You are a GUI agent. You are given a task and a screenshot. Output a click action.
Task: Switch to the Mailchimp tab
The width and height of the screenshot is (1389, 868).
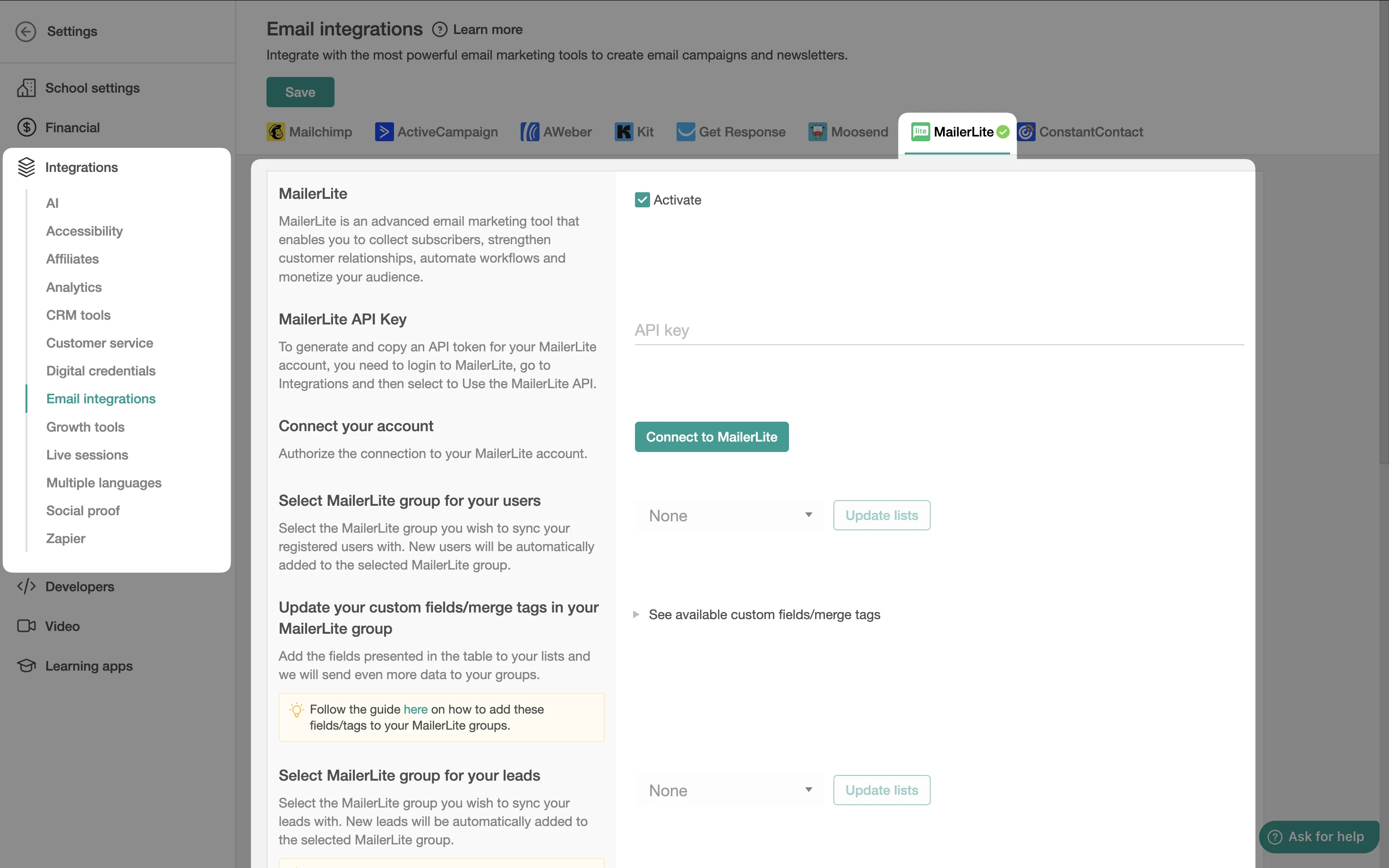(309, 131)
